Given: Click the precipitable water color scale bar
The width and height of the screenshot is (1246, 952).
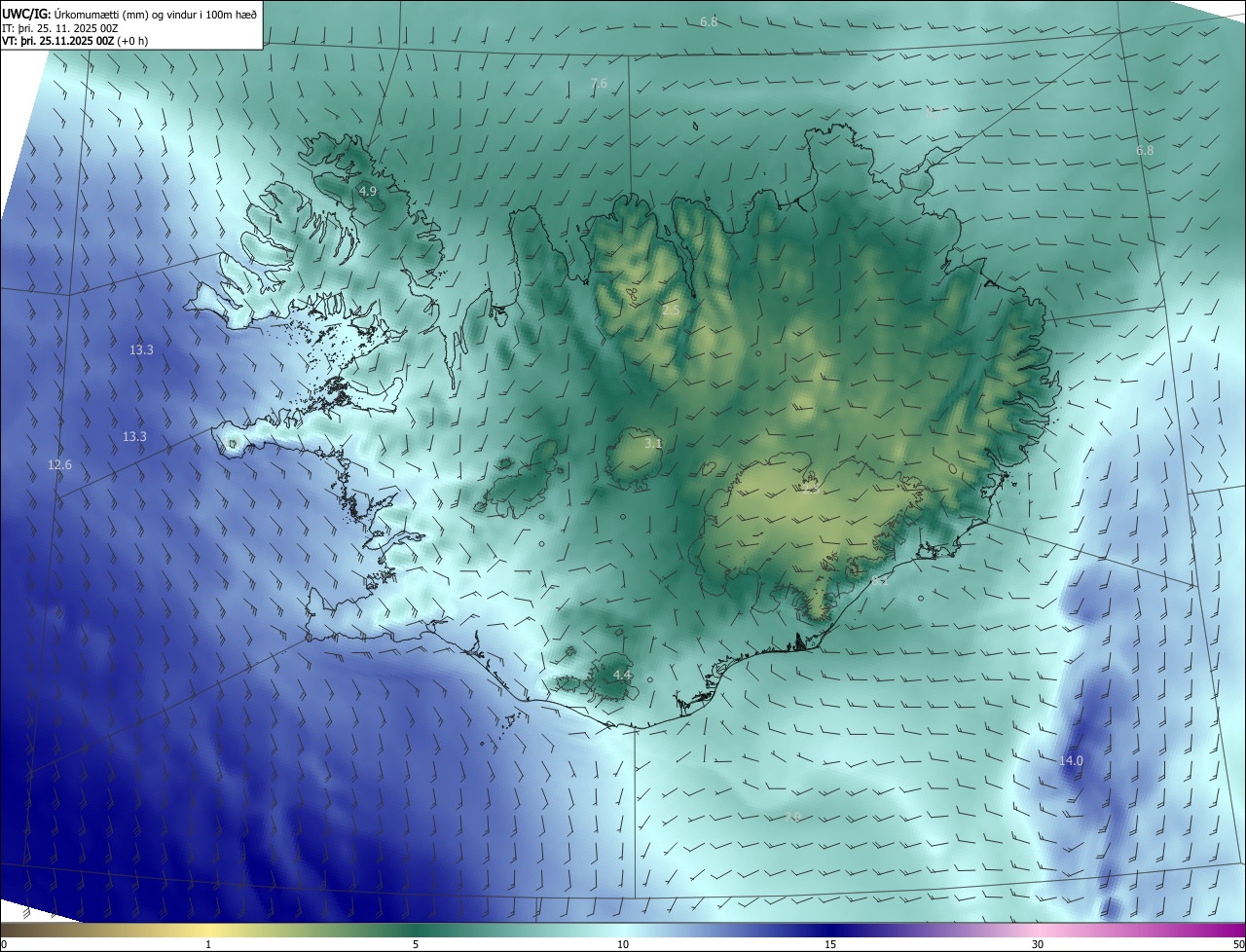Looking at the screenshot, I should coord(623,931).
